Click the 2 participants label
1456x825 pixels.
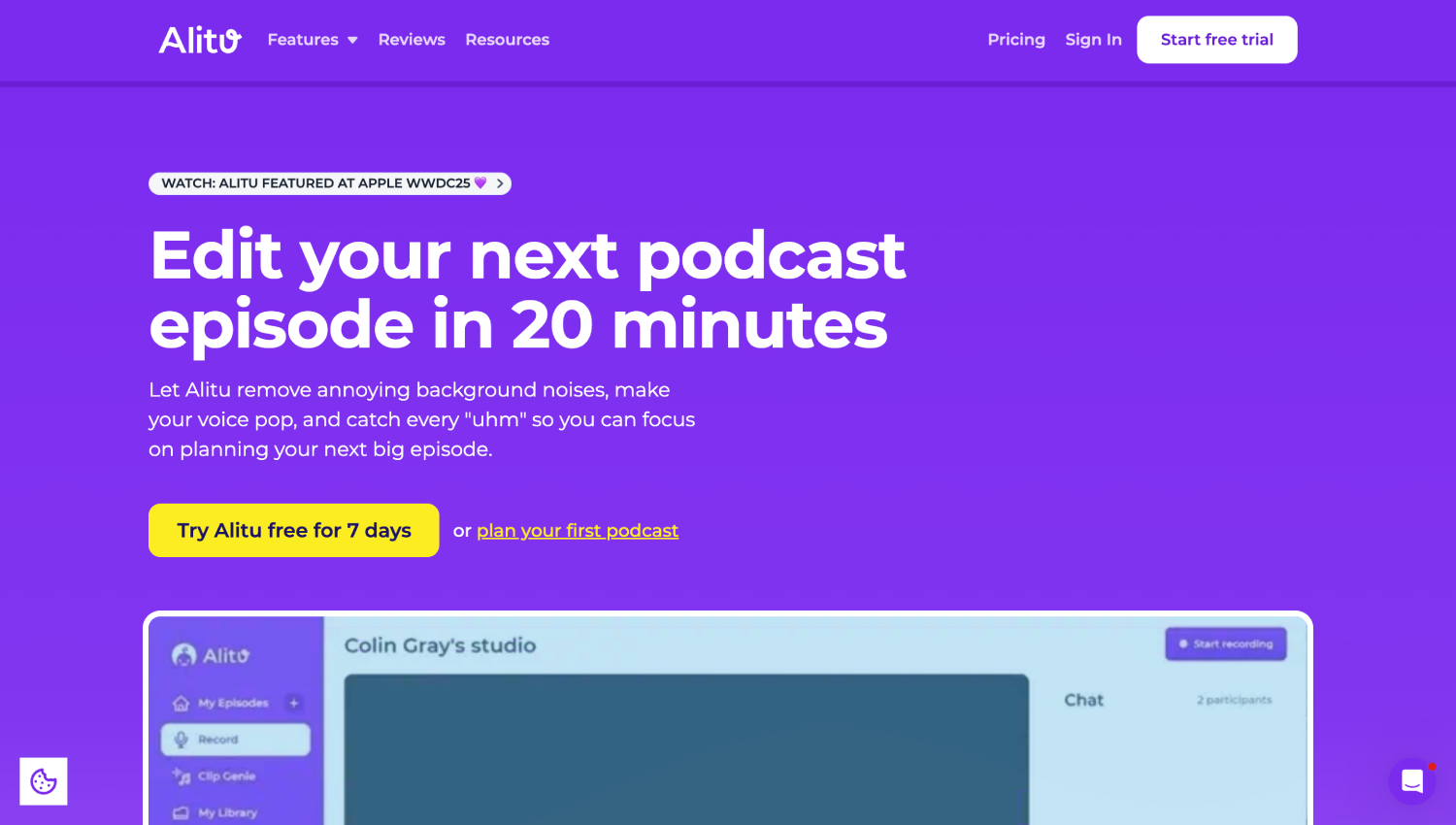[x=1234, y=700]
